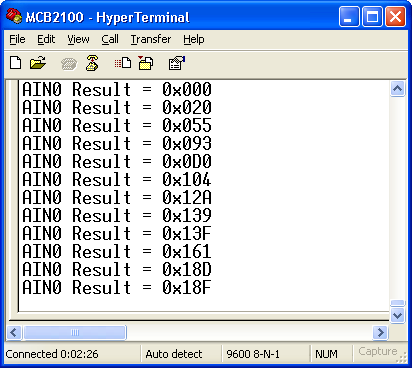Open the Call menu
The width and height of the screenshot is (412, 368).
tap(110, 39)
